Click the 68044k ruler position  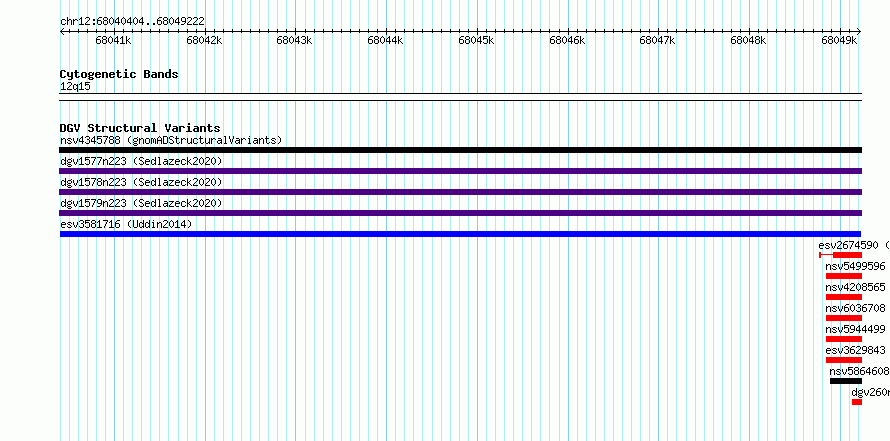point(385,40)
